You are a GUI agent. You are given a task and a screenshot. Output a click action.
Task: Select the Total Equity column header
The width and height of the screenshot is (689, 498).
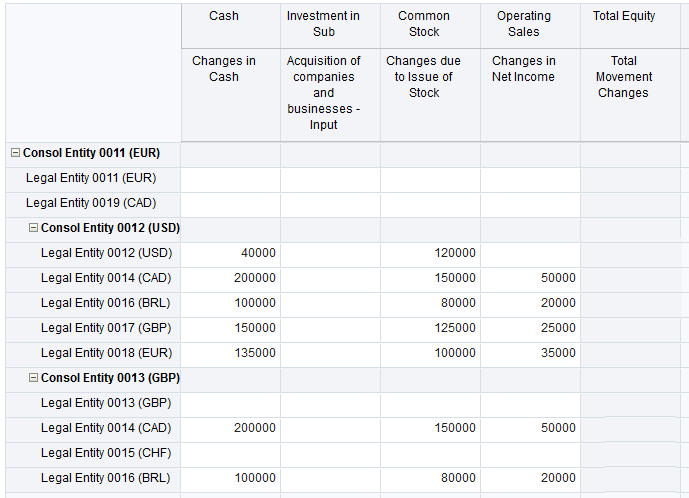point(631,25)
